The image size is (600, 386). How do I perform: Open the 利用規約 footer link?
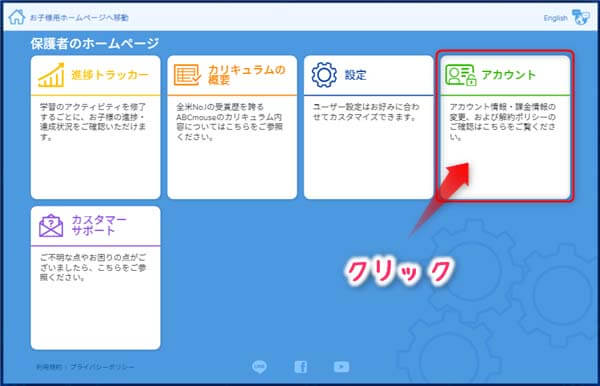[x=49, y=367]
